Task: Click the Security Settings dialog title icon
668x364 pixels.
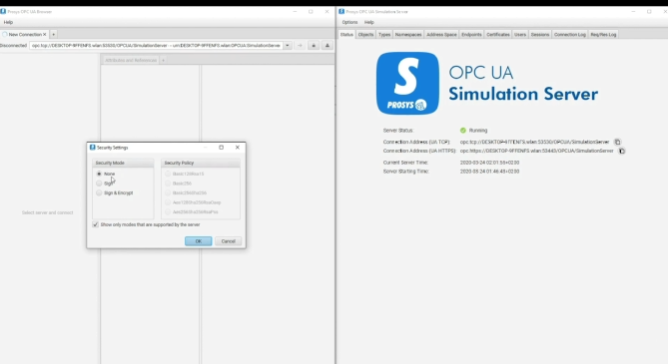Action: pos(92,147)
